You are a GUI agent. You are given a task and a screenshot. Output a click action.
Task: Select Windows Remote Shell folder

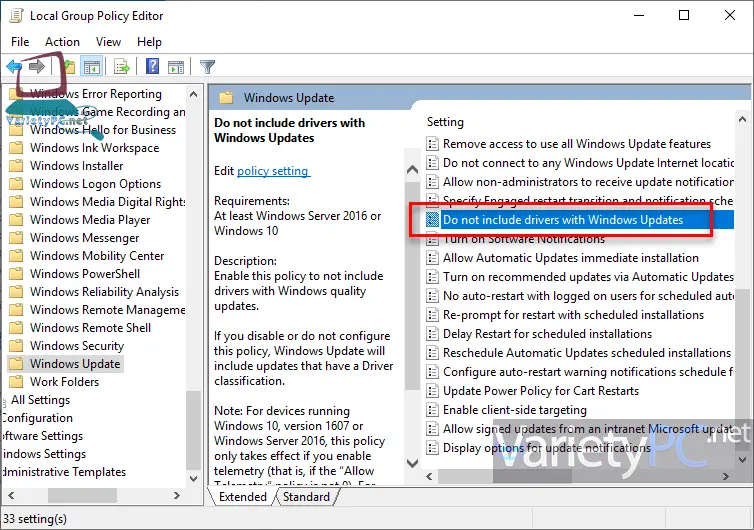click(90, 328)
